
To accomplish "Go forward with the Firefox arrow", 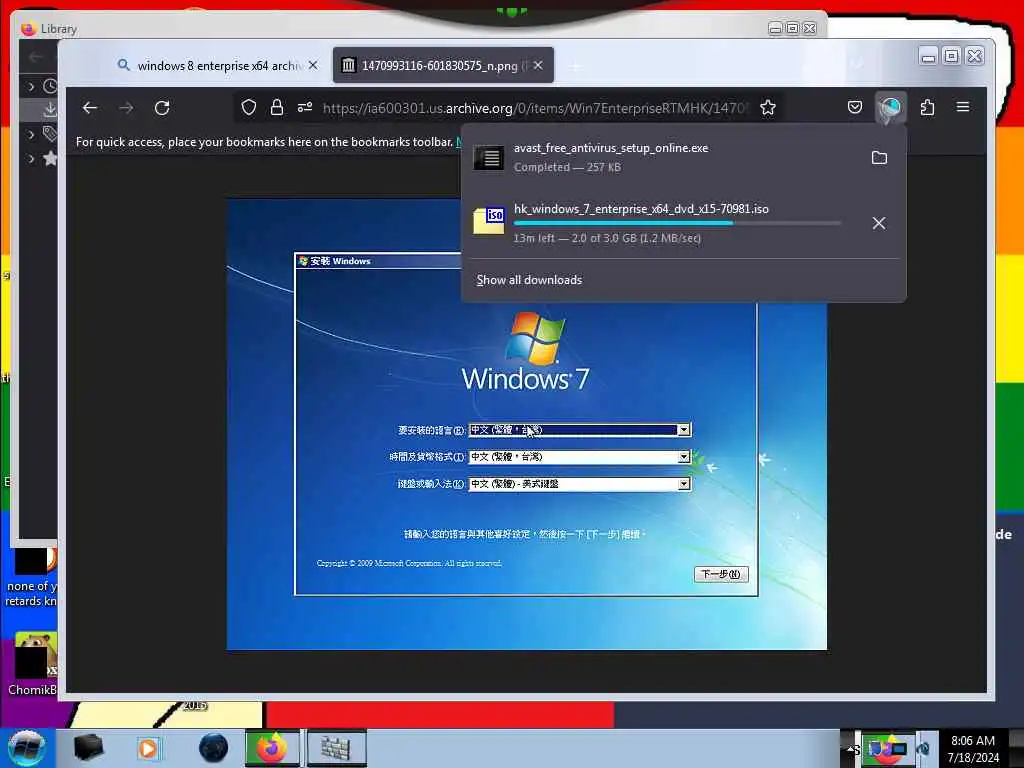I will click(x=126, y=108).
